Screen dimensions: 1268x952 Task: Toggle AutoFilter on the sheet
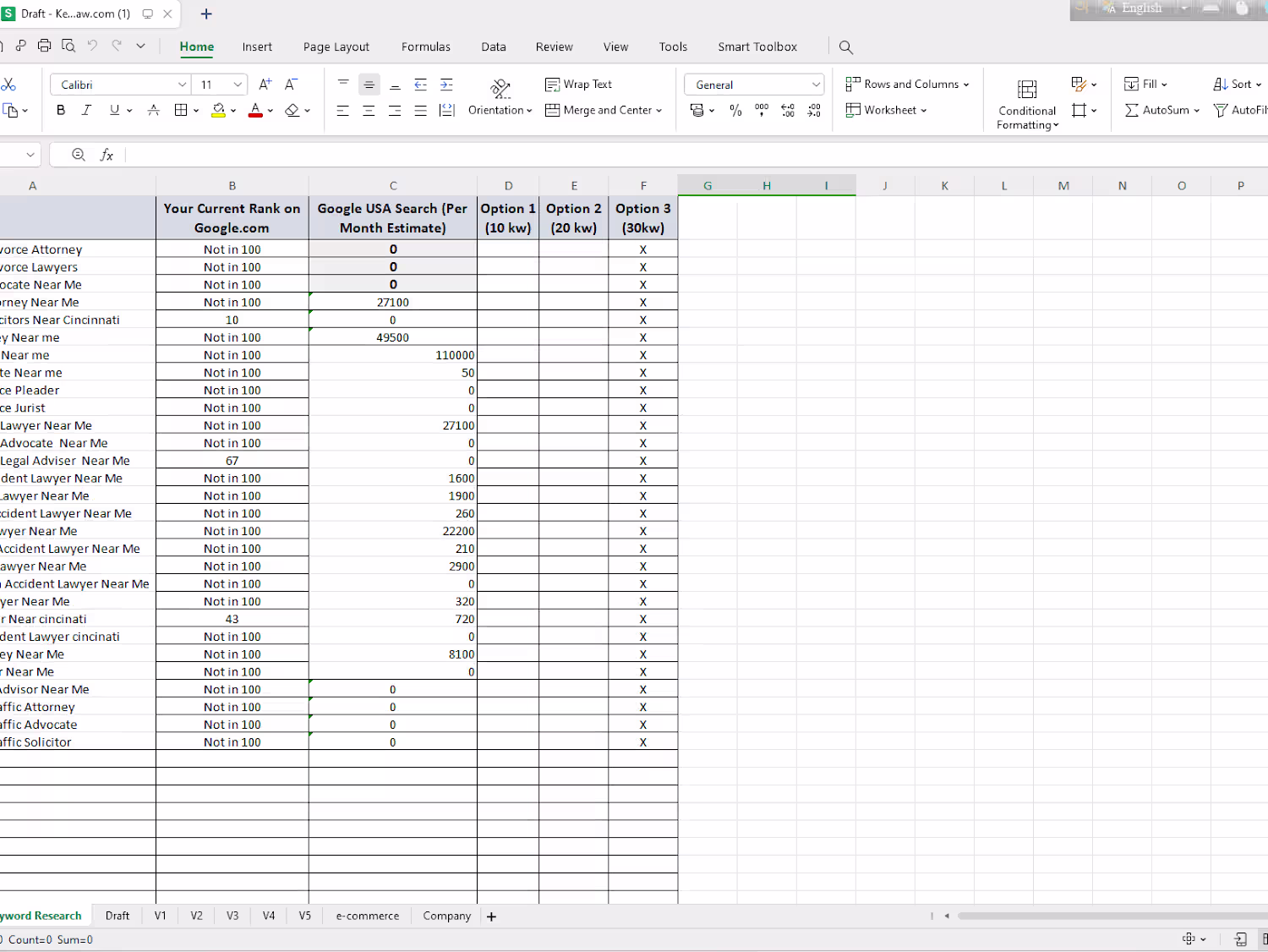(x=1239, y=110)
